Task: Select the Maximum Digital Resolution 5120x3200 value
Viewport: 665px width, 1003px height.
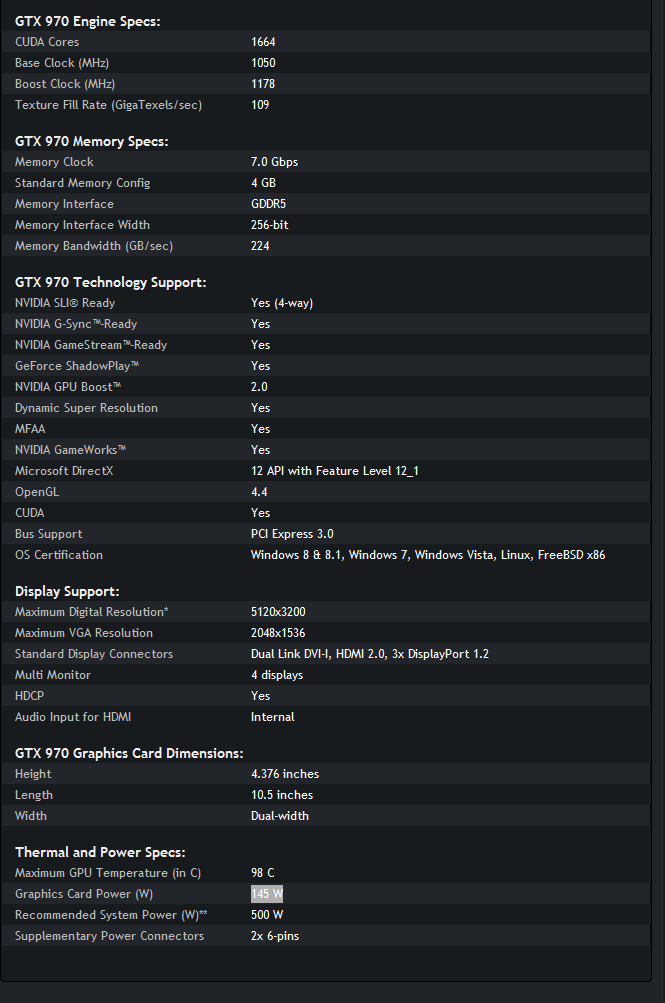Action: coord(278,612)
